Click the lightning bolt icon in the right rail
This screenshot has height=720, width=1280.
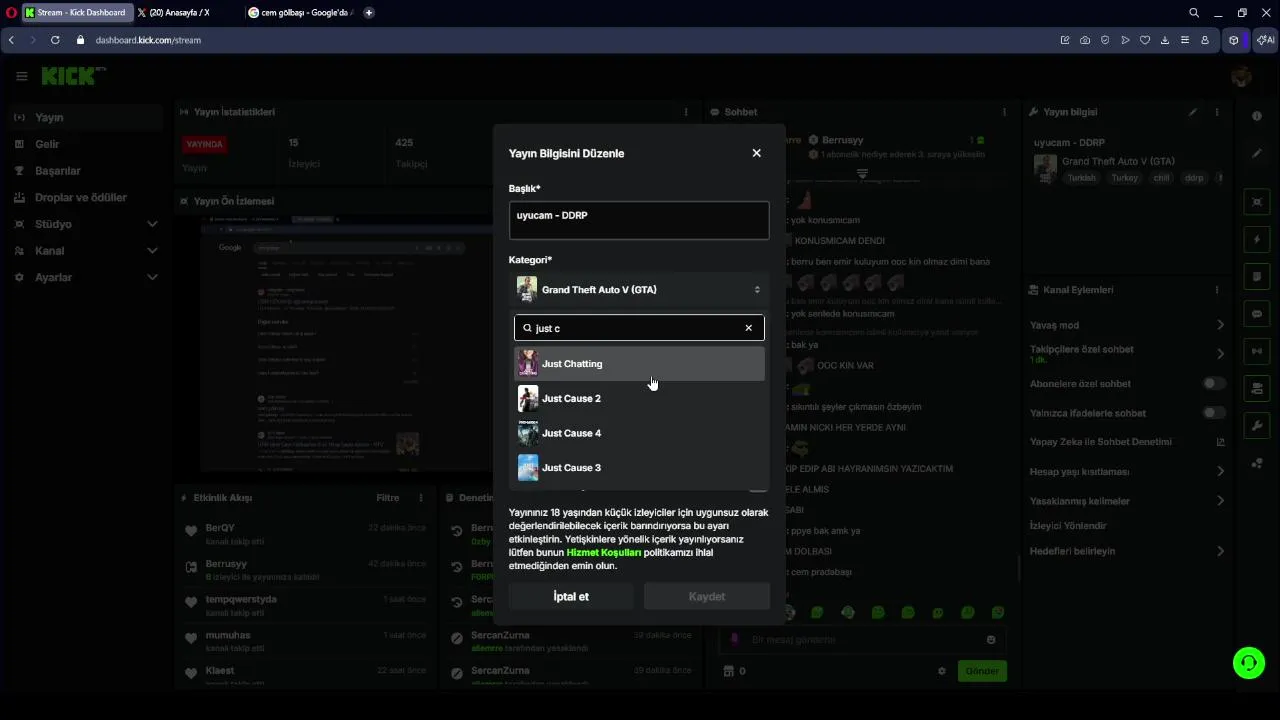point(1257,240)
